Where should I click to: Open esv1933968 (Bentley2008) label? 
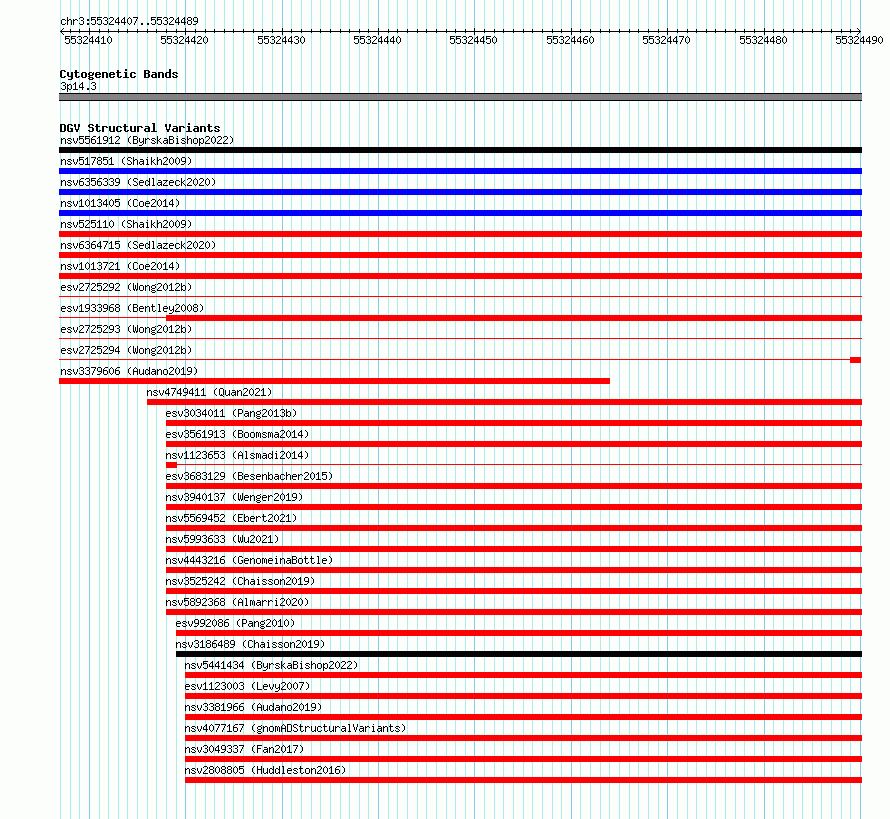pyautogui.click(x=132, y=308)
